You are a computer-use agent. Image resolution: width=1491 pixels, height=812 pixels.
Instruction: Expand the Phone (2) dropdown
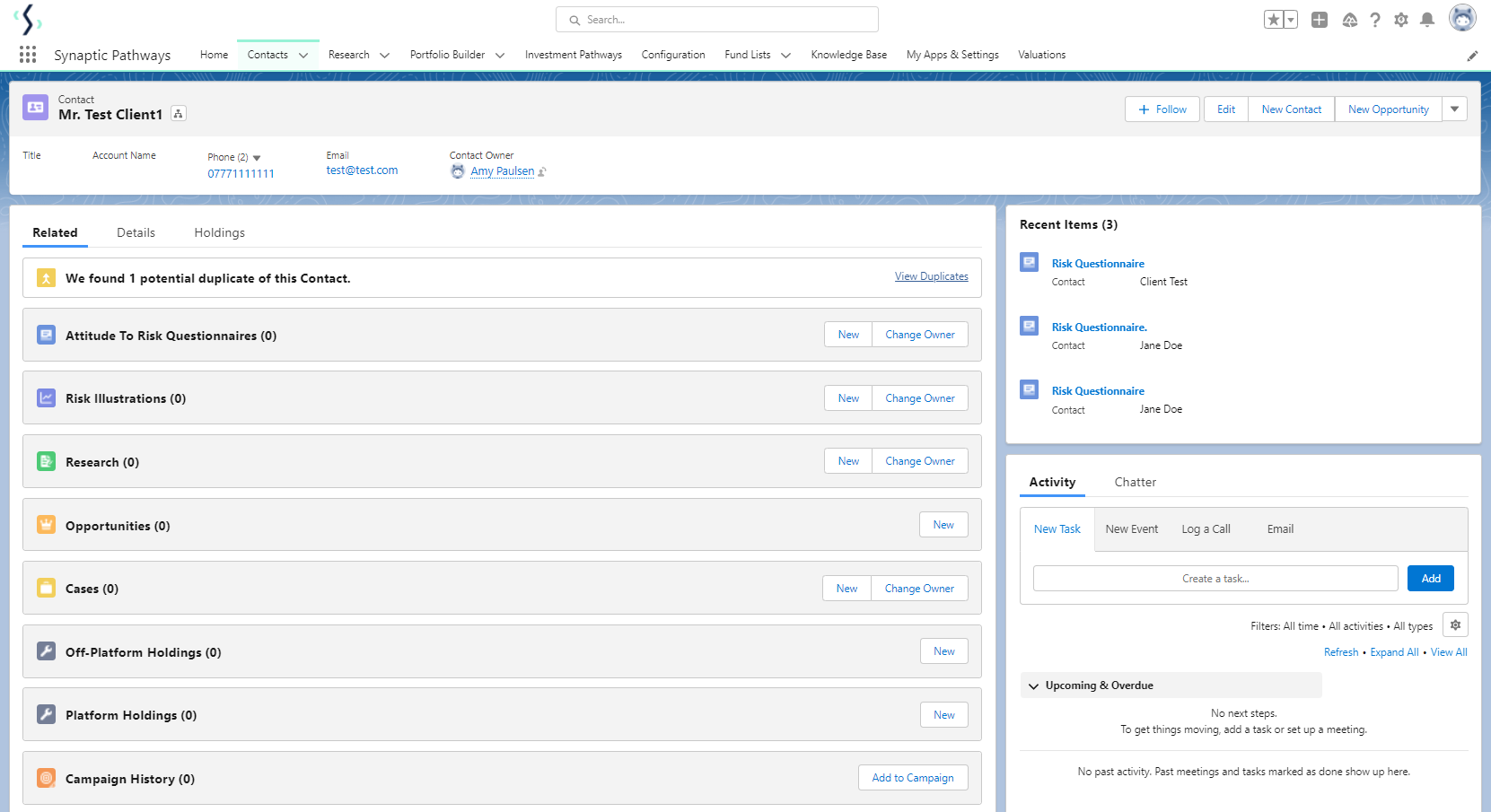point(257,158)
